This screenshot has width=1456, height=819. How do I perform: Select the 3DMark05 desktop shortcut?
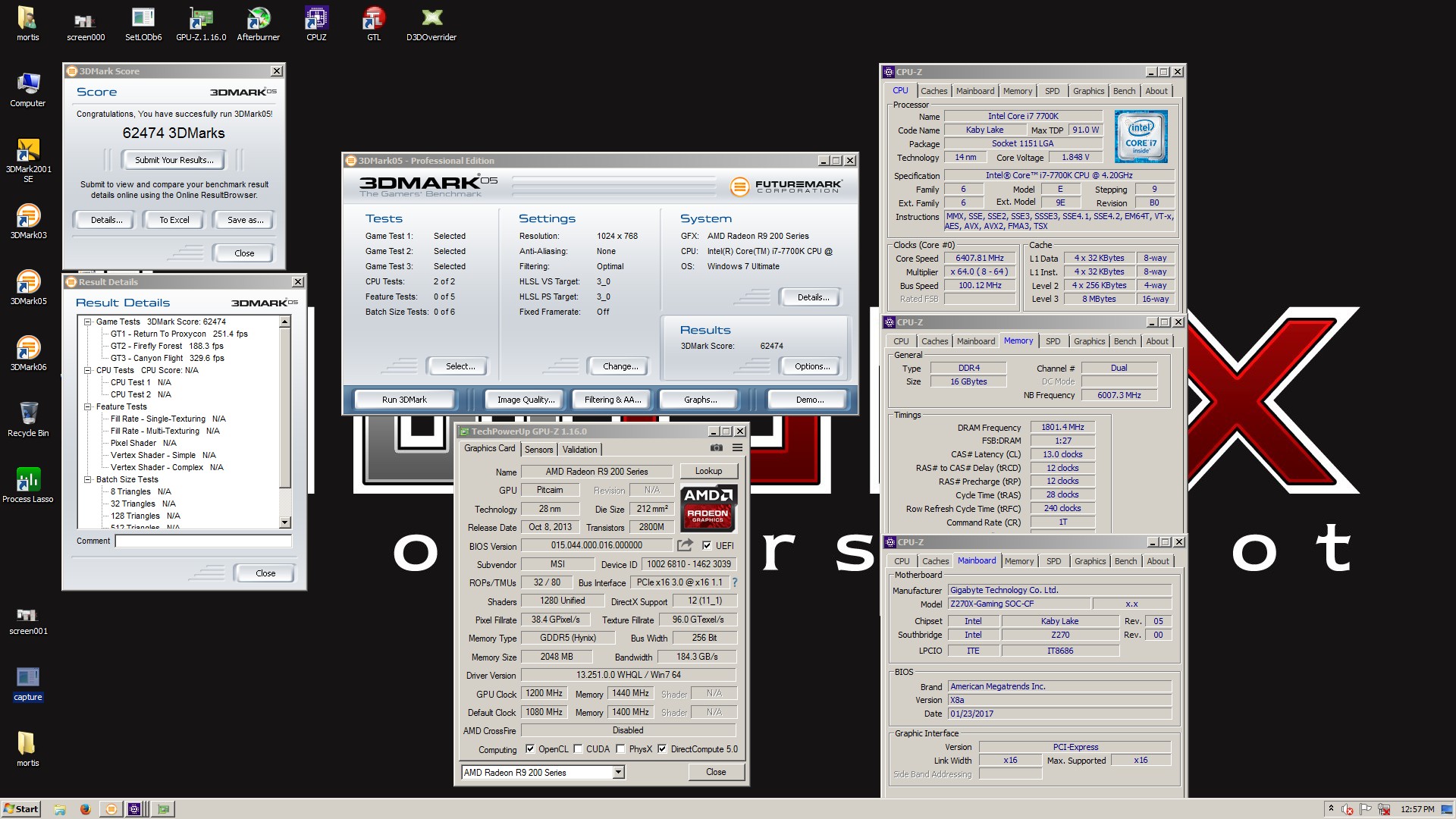28,289
